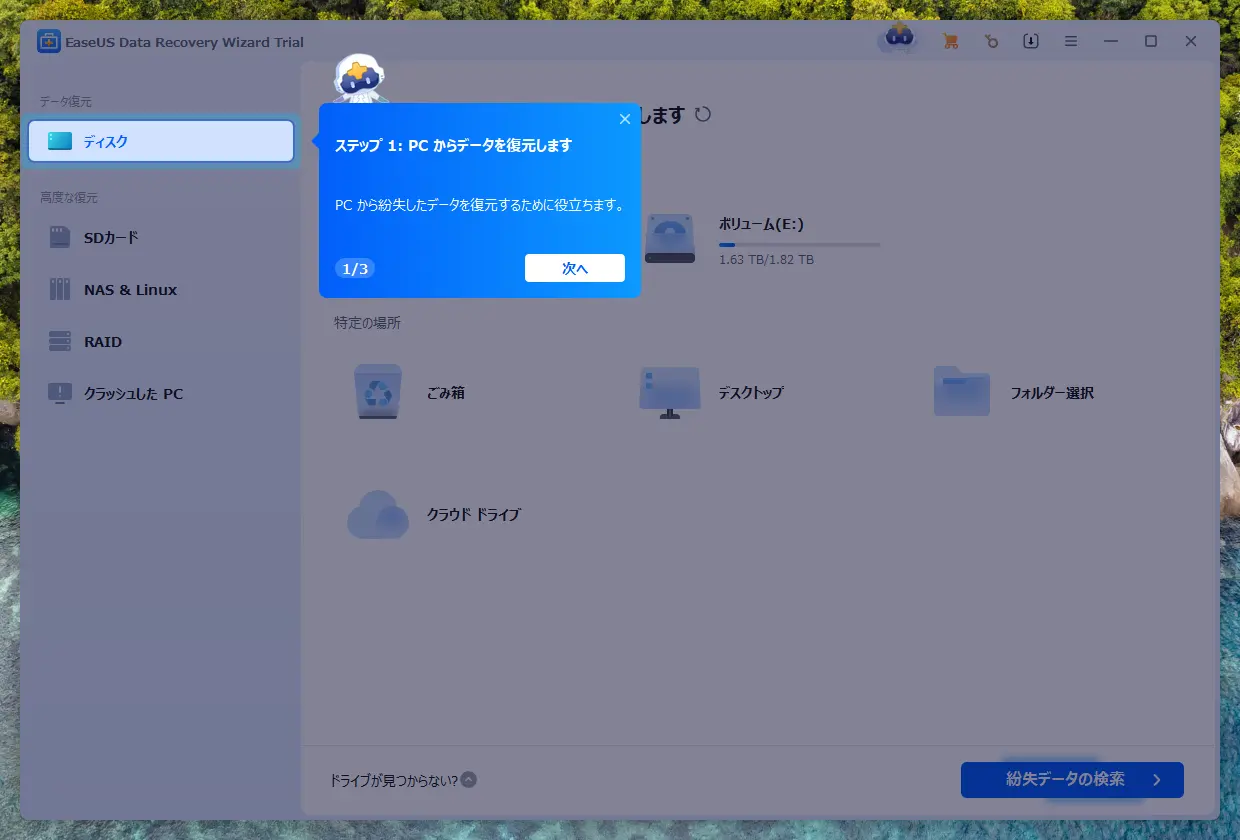The width and height of the screenshot is (1240, 840).
Task: Select the ボリューム(E:) drive icon
Action: (x=670, y=240)
